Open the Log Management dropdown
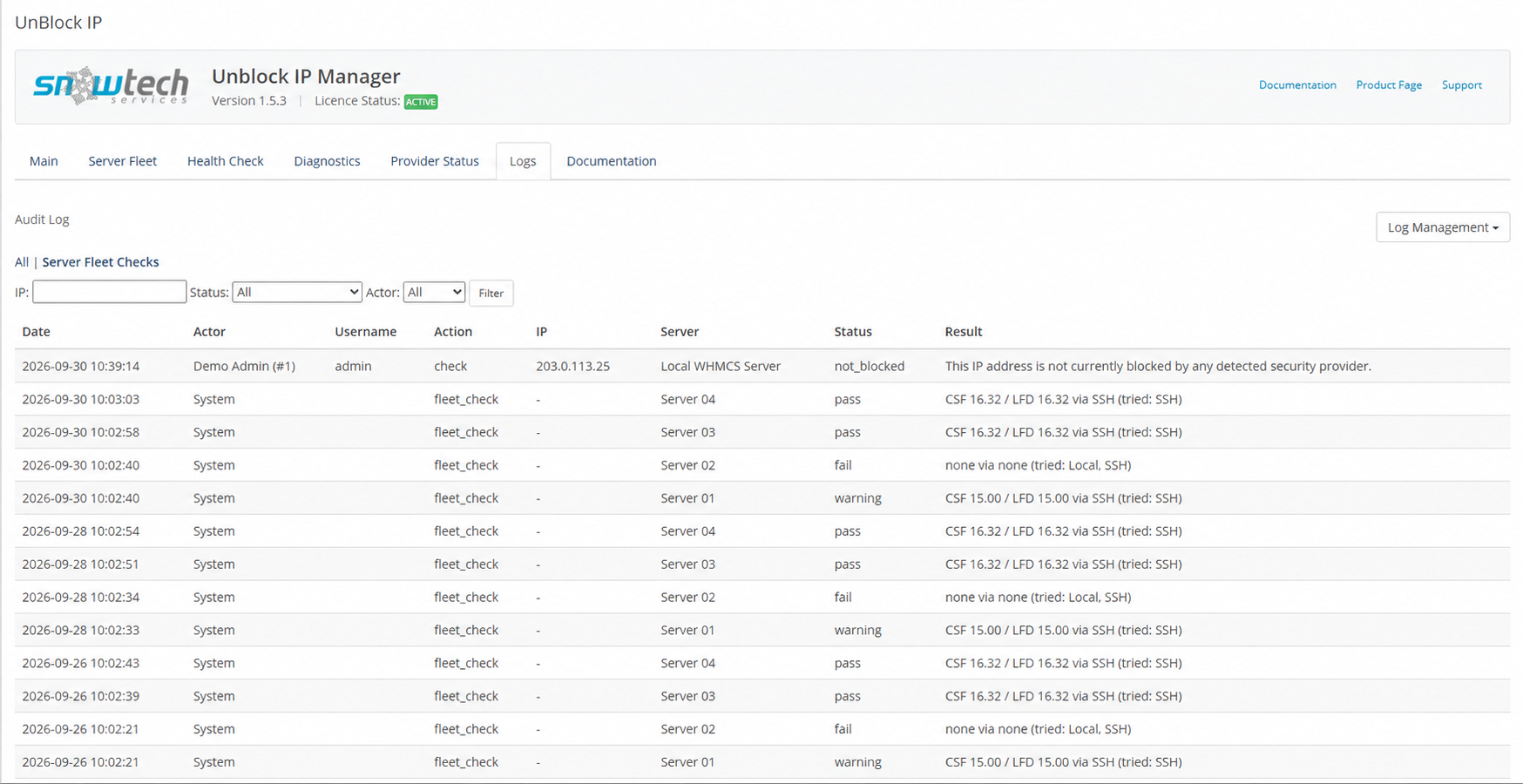The height and width of the screenshot is (784, 1523). [x=1443, y=227]
